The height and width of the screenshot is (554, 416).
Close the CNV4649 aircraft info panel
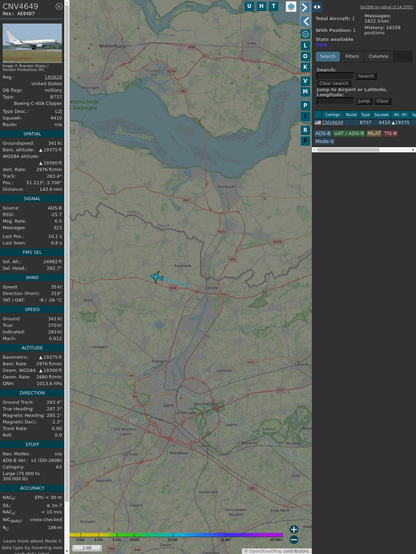59,6
